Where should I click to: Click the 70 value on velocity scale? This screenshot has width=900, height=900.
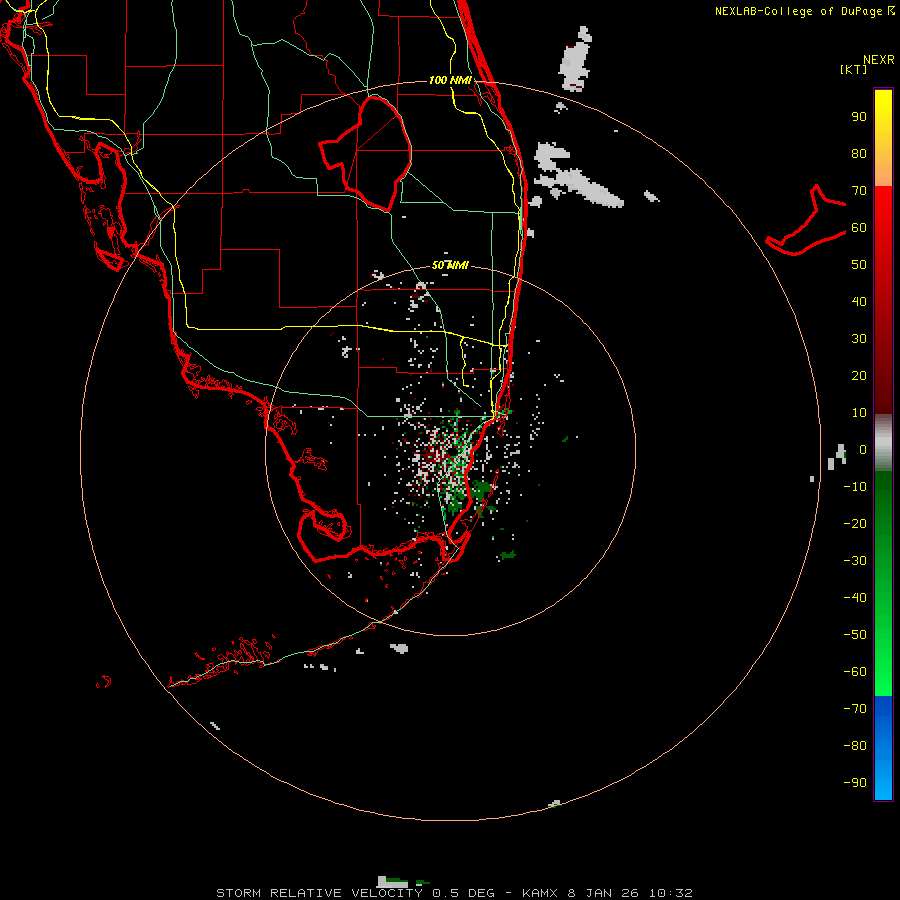859,191
